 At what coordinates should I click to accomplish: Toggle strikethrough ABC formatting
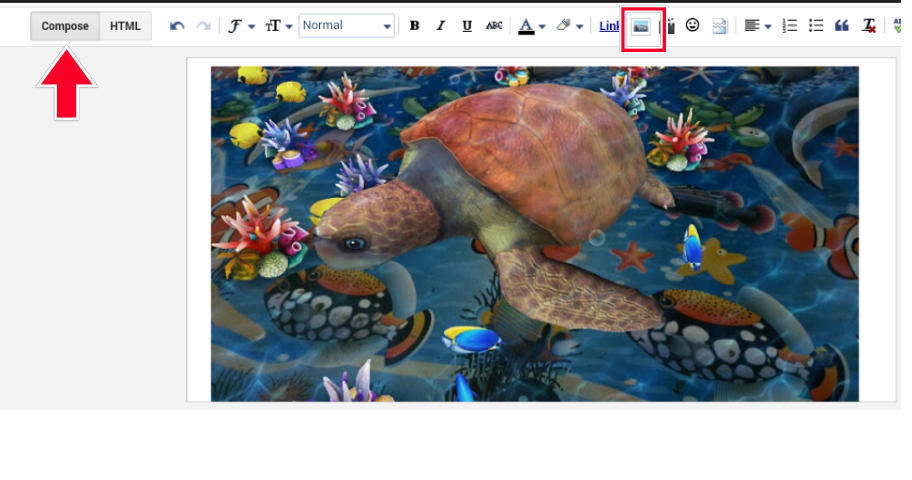494,26
